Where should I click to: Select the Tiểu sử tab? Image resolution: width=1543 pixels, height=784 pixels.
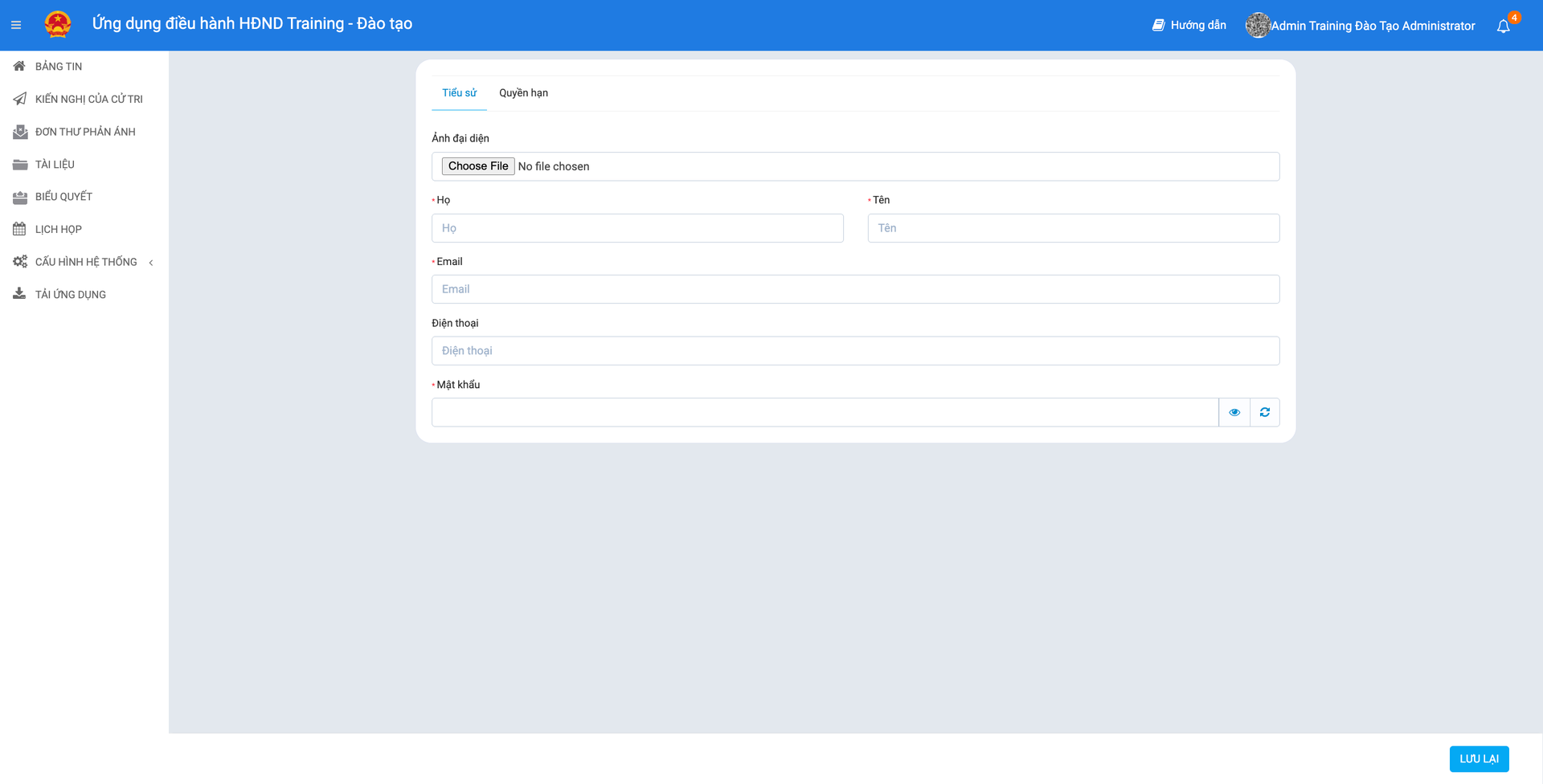[459, 92]
